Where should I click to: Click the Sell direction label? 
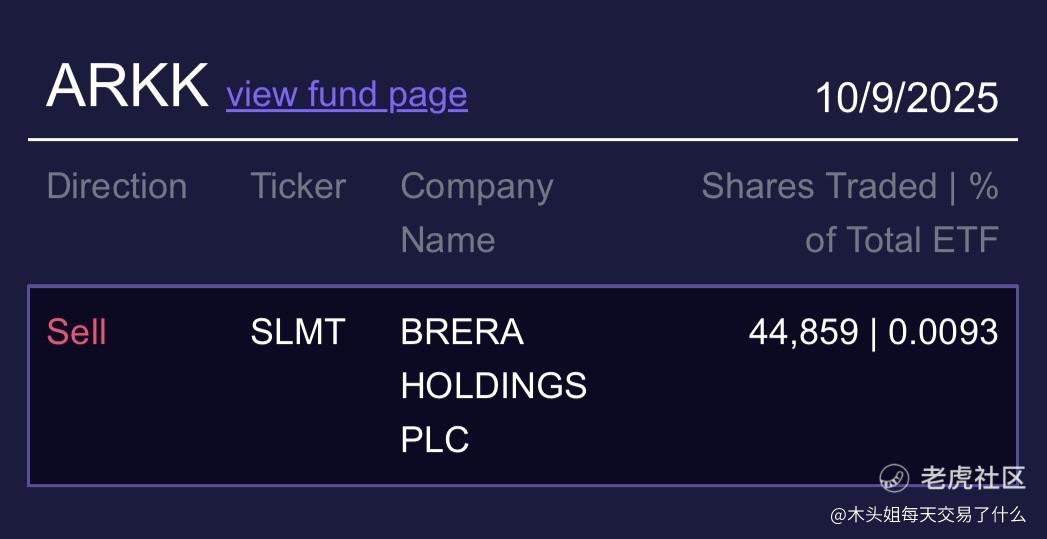(76, 332)
